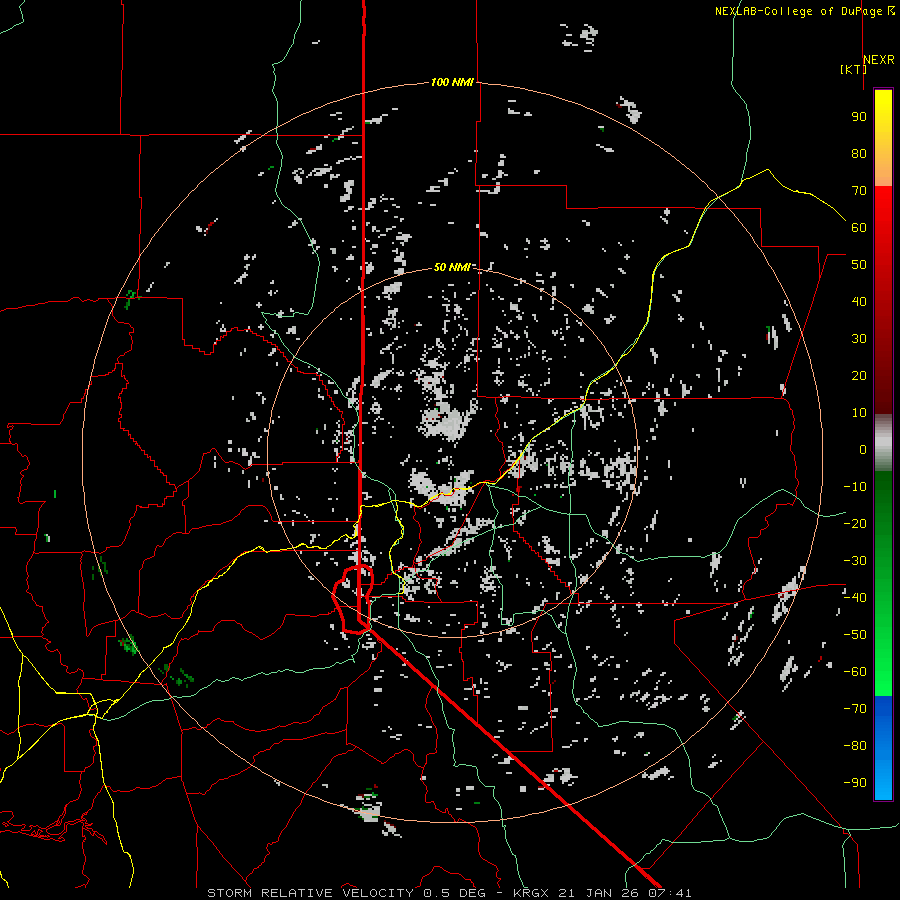Click the 20 value on velocity scale
The width and height of the screenshot is (900, 900).
(x=859, y=375)
